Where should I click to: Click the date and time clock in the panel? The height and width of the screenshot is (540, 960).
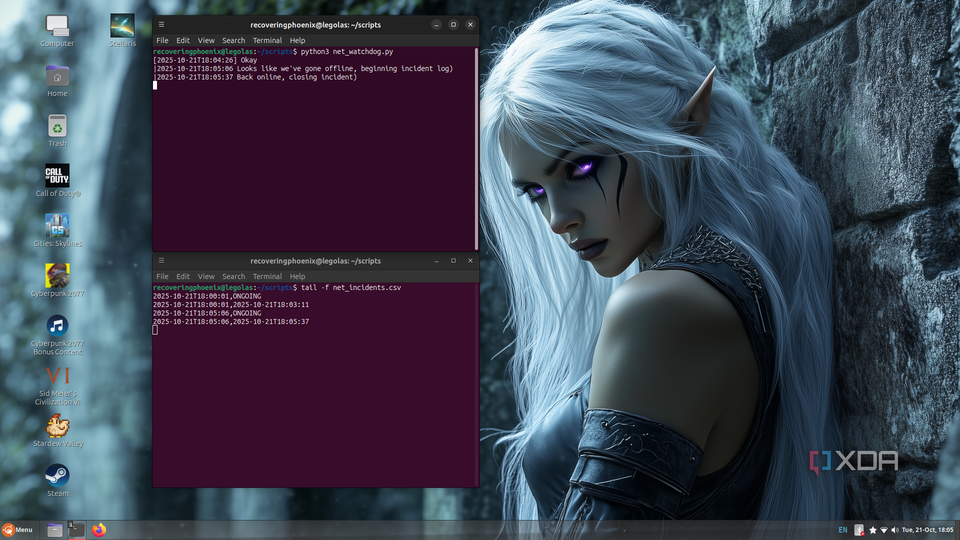pos(927,530)
